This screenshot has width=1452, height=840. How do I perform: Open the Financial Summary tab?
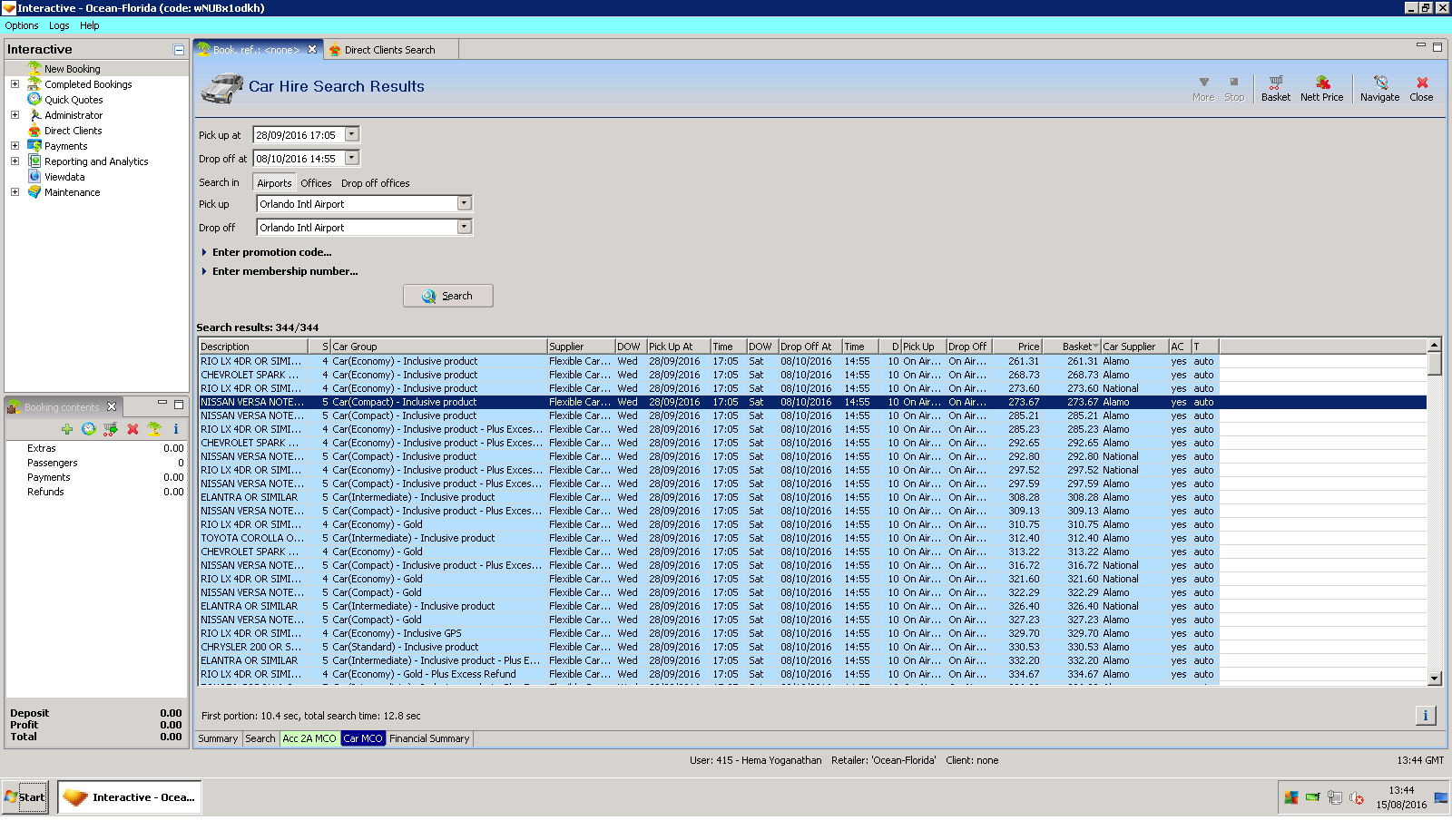(429, 738)
